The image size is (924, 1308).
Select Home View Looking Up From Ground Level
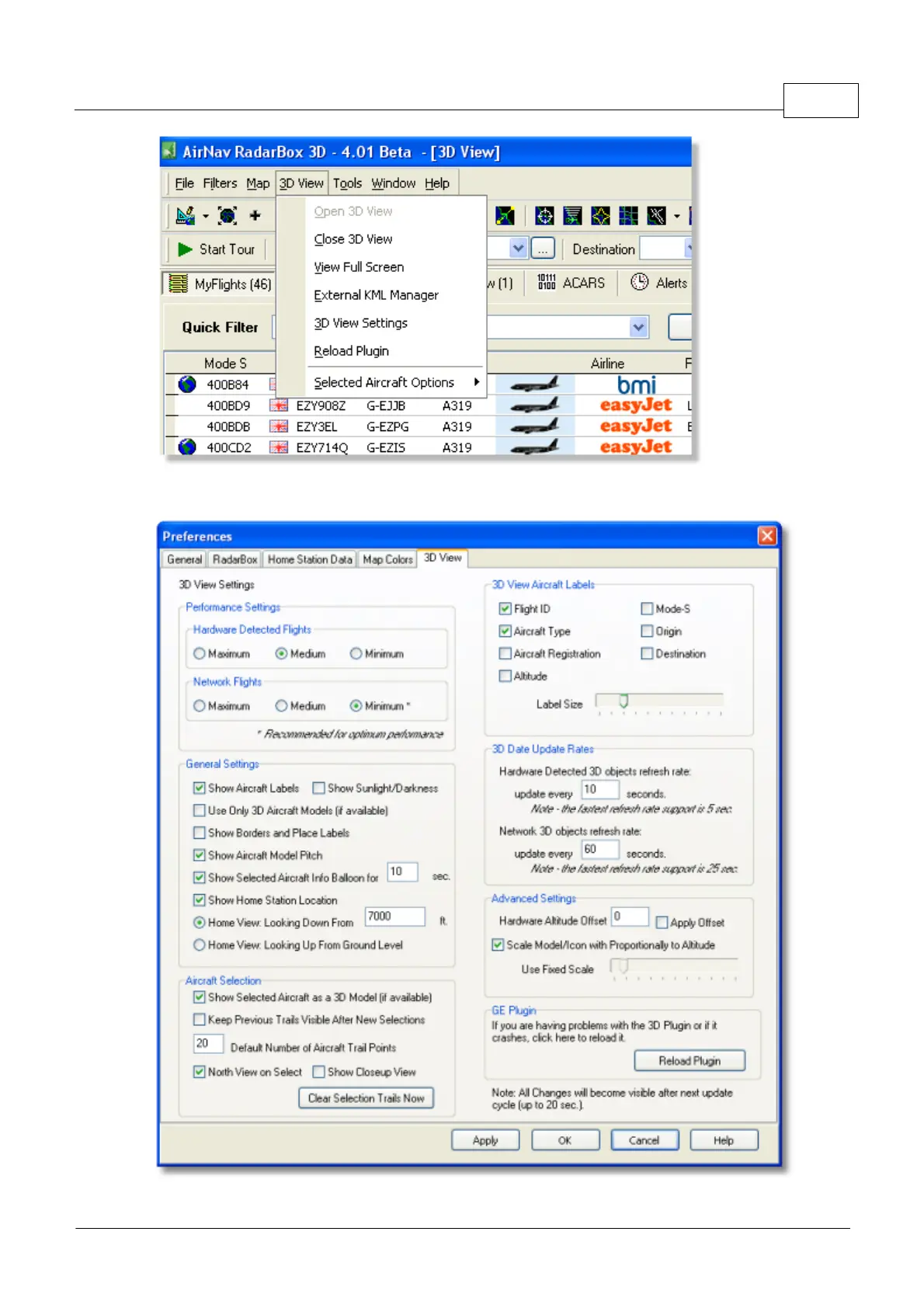pos(200,945)
